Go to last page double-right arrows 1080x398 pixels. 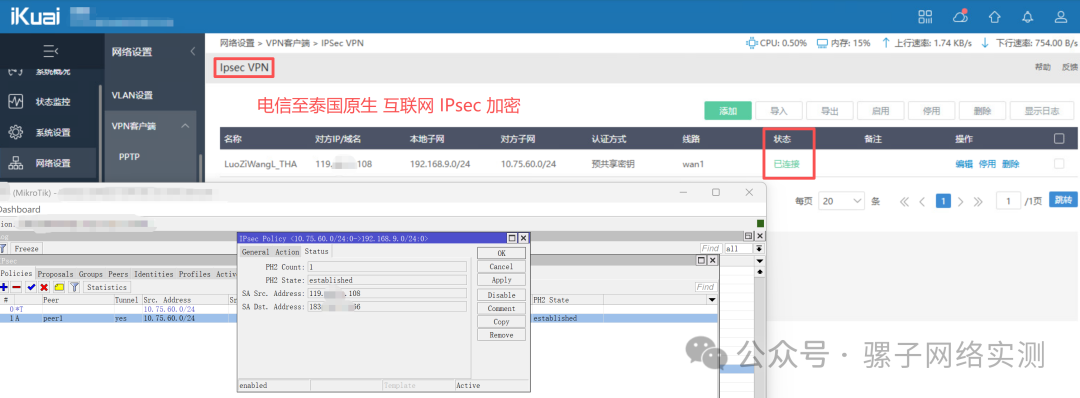[x=978, y=201]
